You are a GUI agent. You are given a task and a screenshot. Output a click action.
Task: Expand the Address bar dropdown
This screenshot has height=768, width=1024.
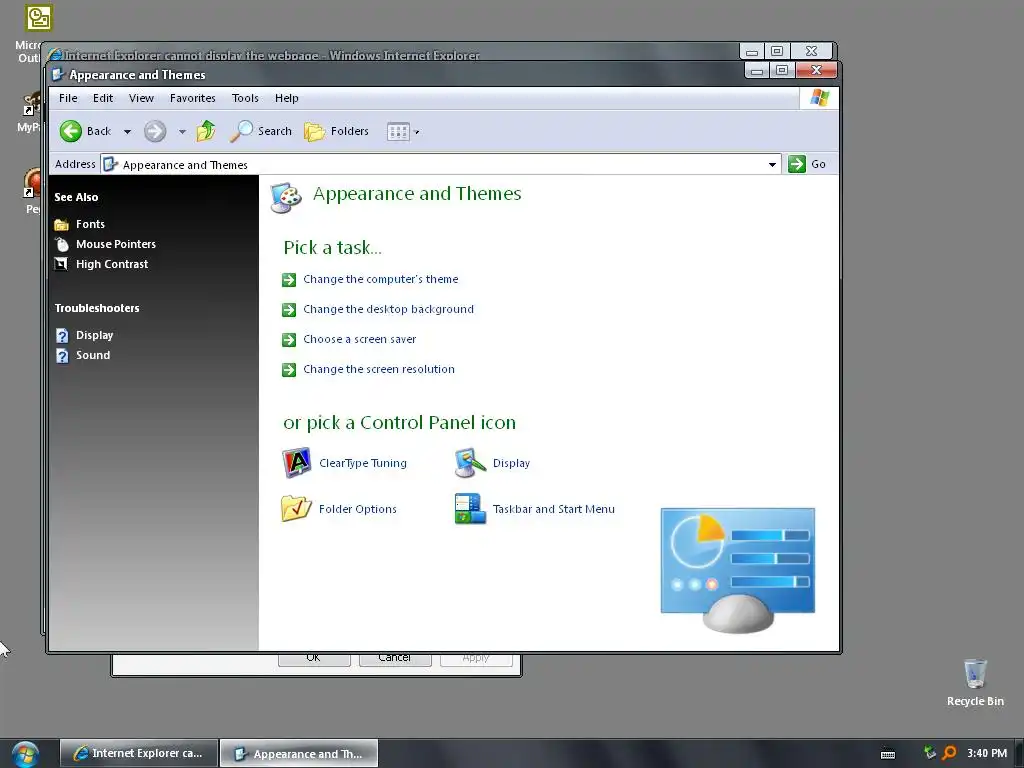[x=772, y=165]
